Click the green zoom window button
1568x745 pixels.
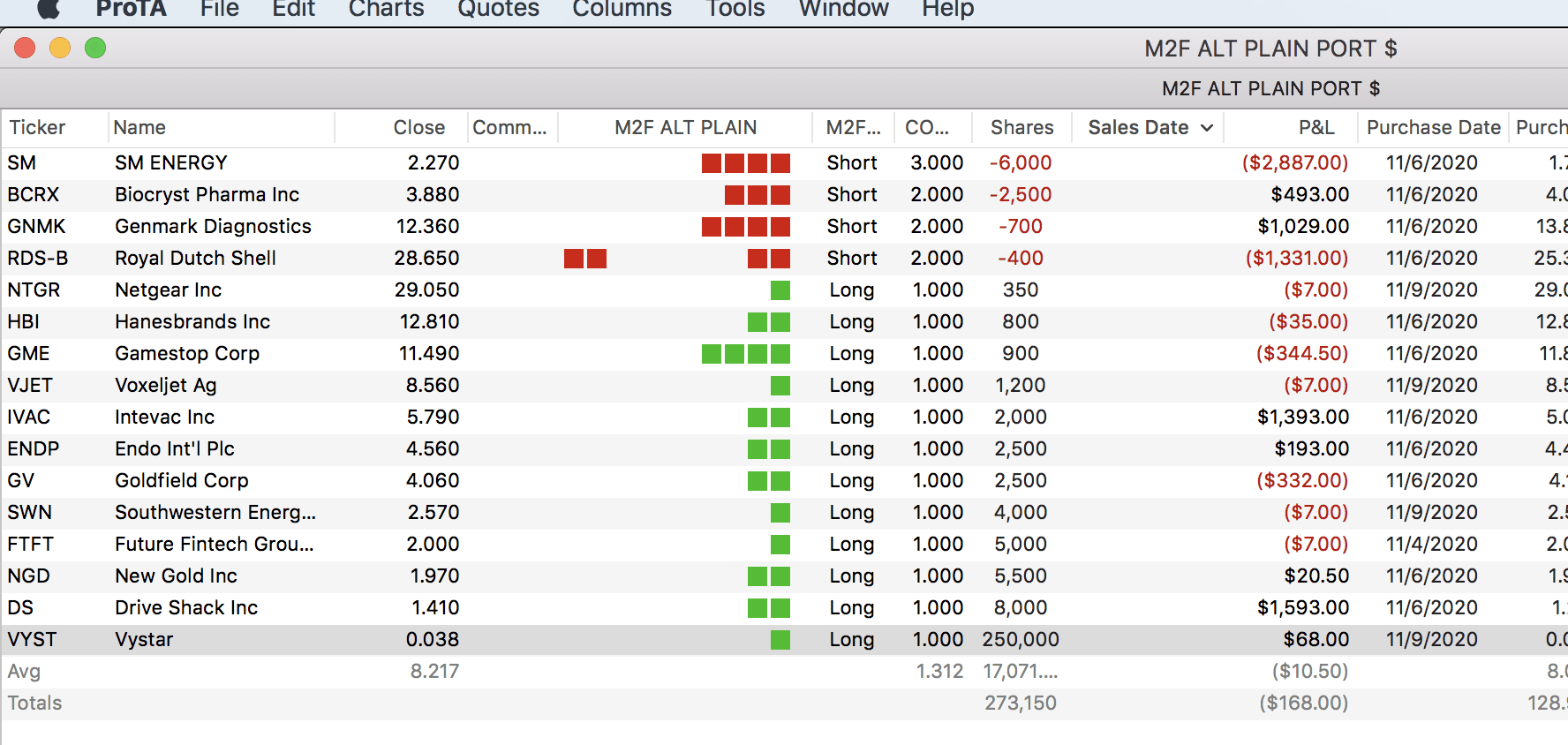(x=95, y=48)
